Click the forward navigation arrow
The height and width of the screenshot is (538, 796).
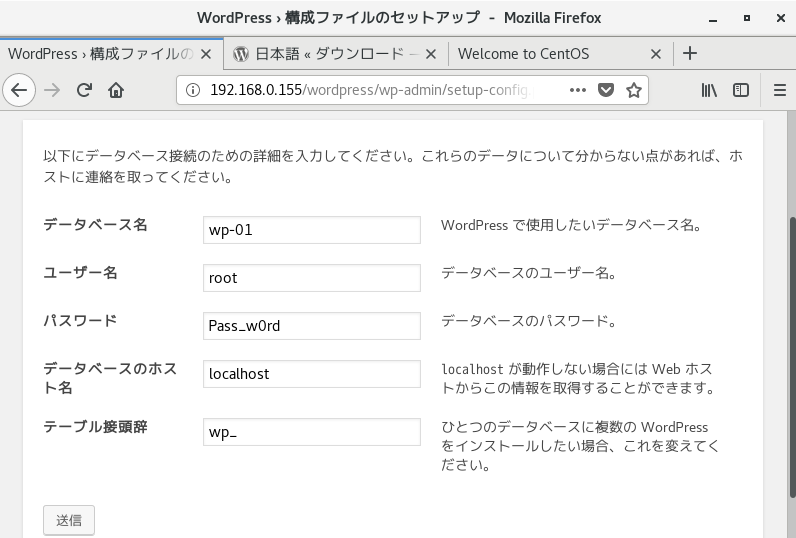[52, 90]
